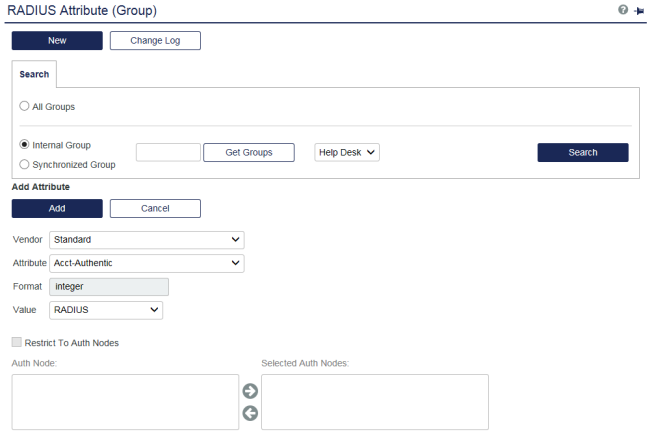Open the Change Log
Viewport: 652px width, 434px height.
tap(155, 41)
